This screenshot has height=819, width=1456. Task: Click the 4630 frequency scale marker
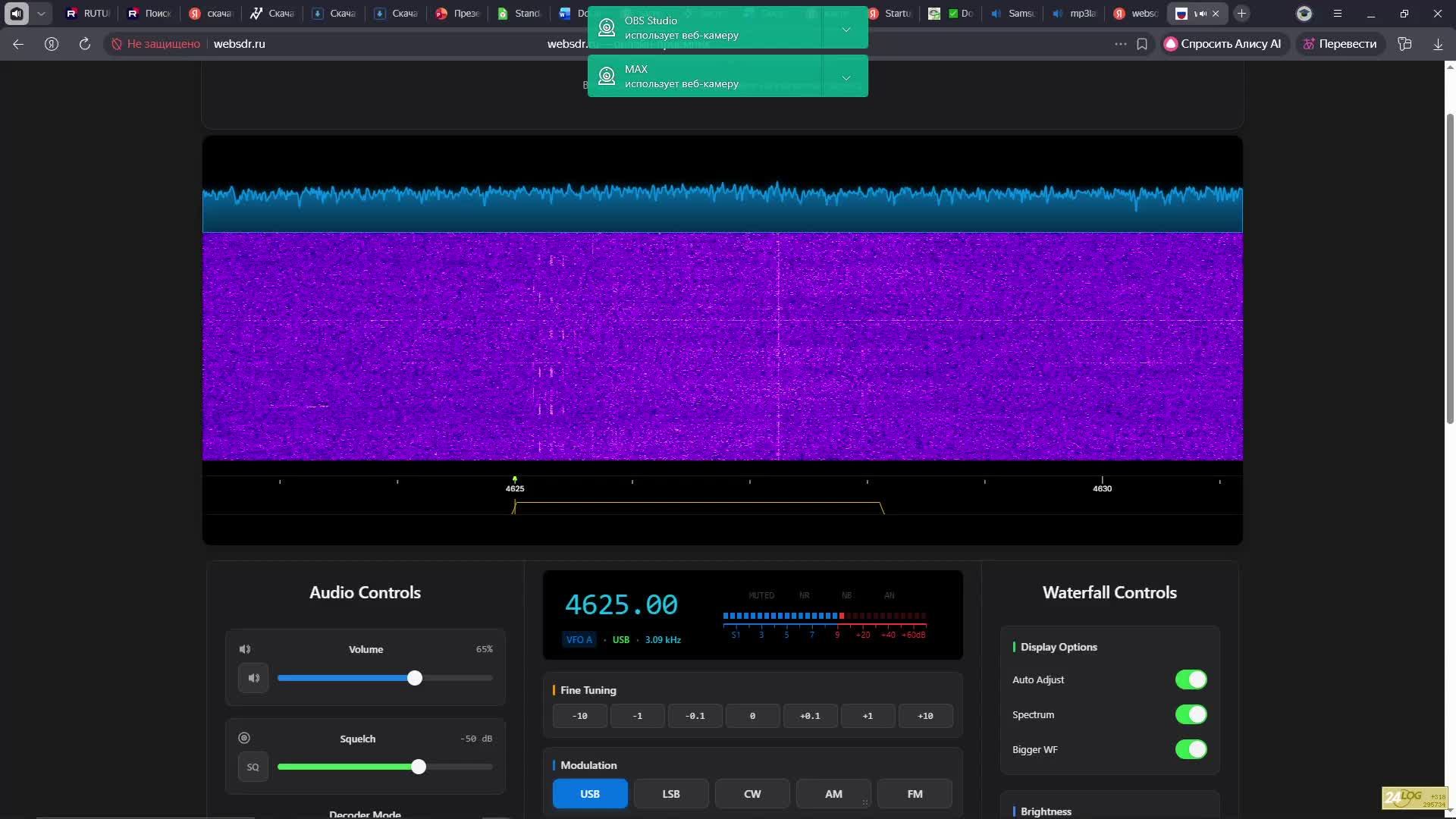tap(1102, 488)
